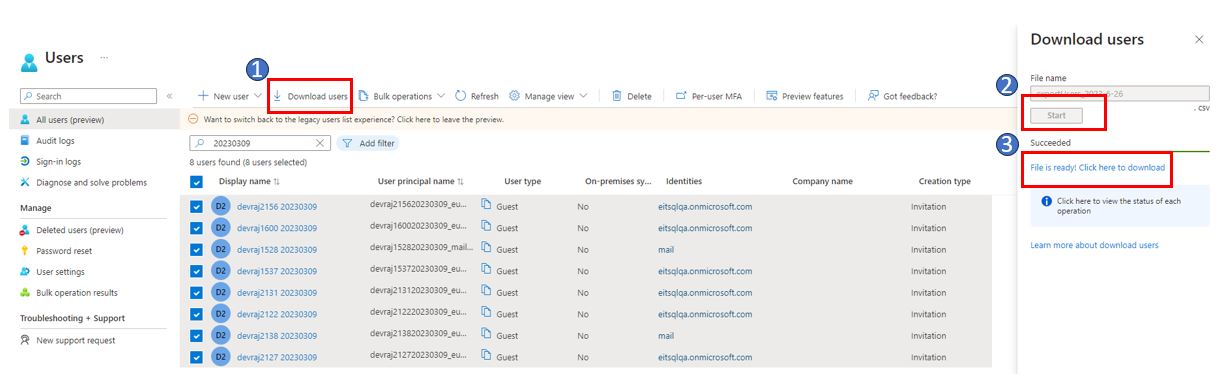The height and width of the screenshot is (386, 1232).
Task: Toggle the select-all checkbox in table header
Action: [x=196, y=182]
